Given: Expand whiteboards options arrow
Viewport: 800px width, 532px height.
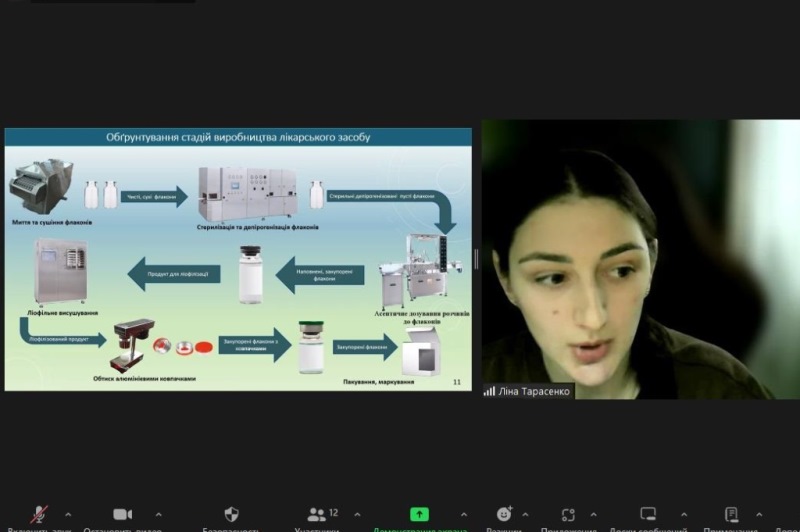Looking at the screenshot, I should coord(684,515).
